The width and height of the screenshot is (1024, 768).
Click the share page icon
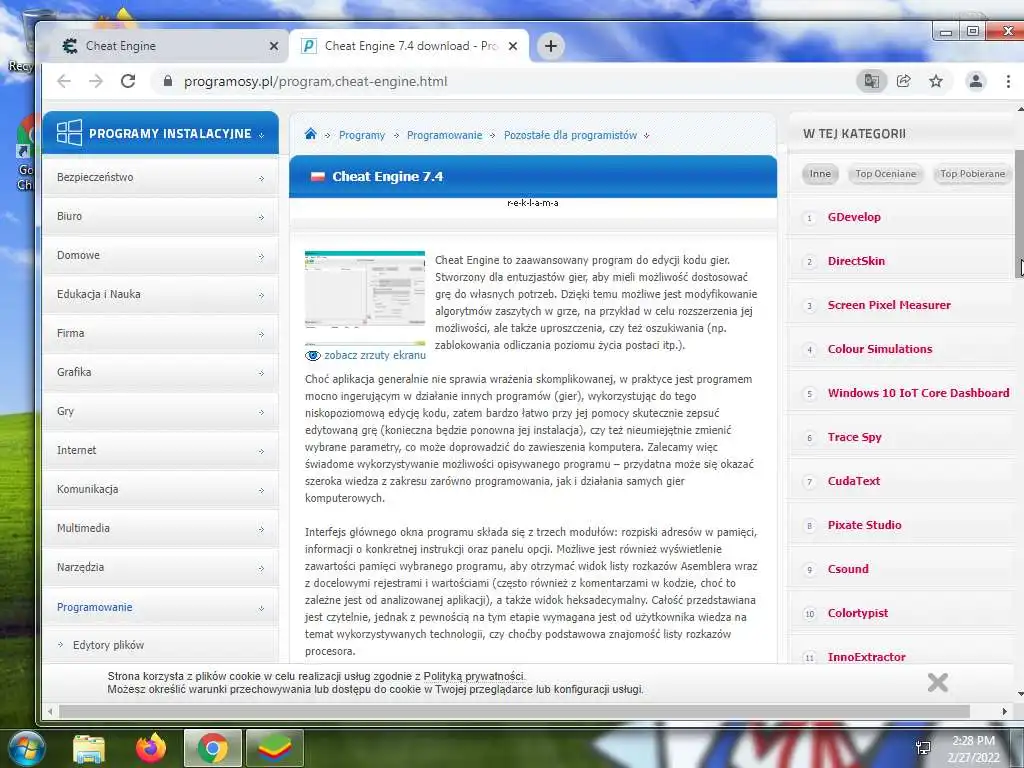click(x=904, y=81)
